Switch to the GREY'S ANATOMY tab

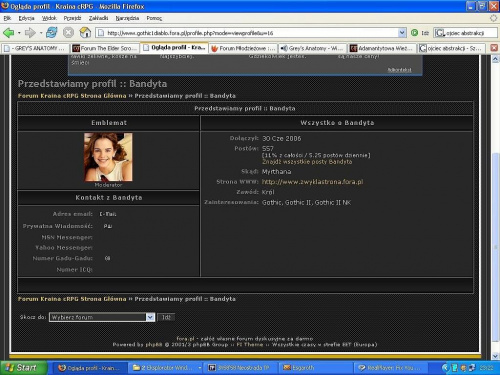pos(35,48)
